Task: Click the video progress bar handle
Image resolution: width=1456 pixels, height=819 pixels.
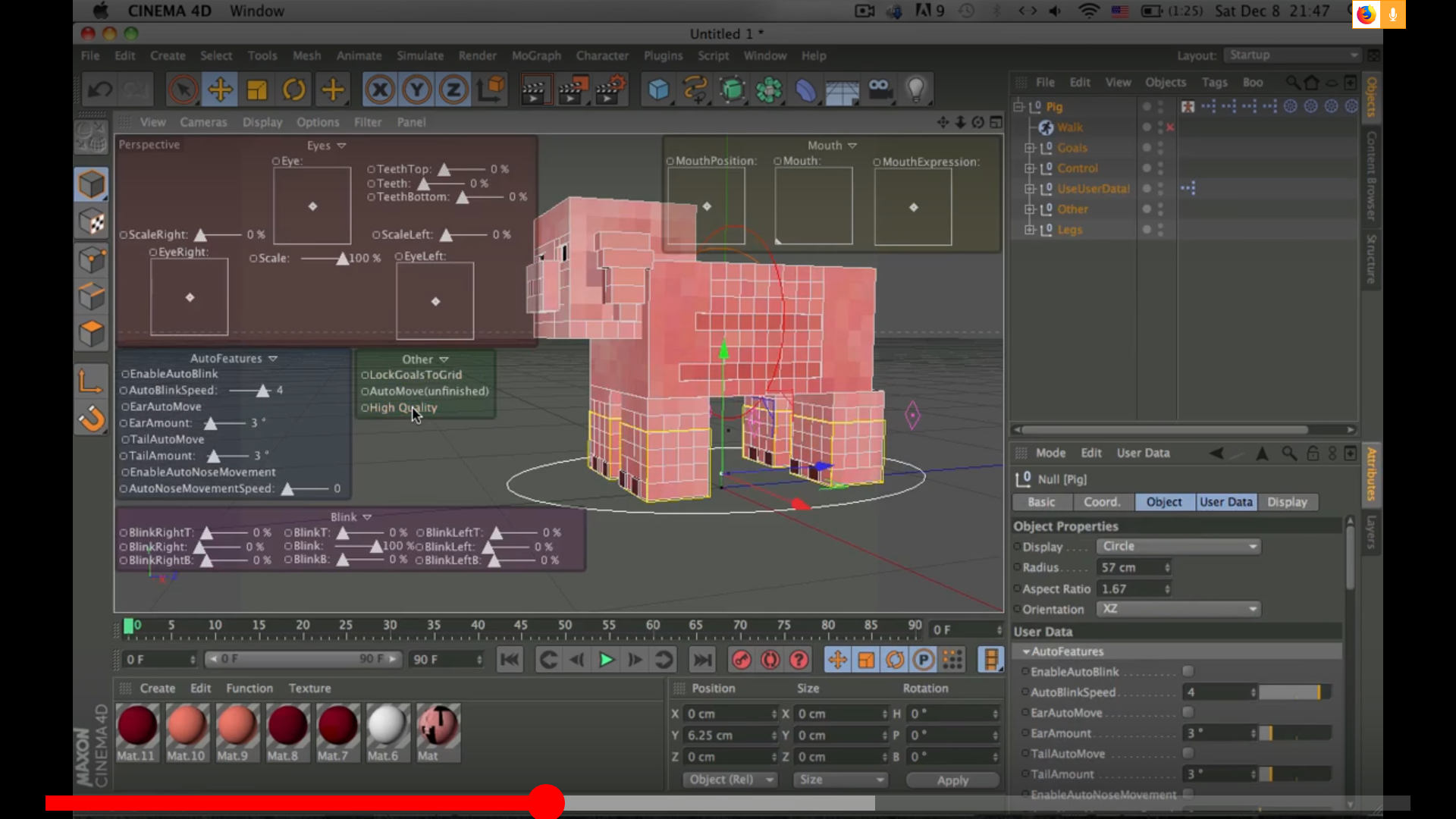Action: tap(546, 802)
